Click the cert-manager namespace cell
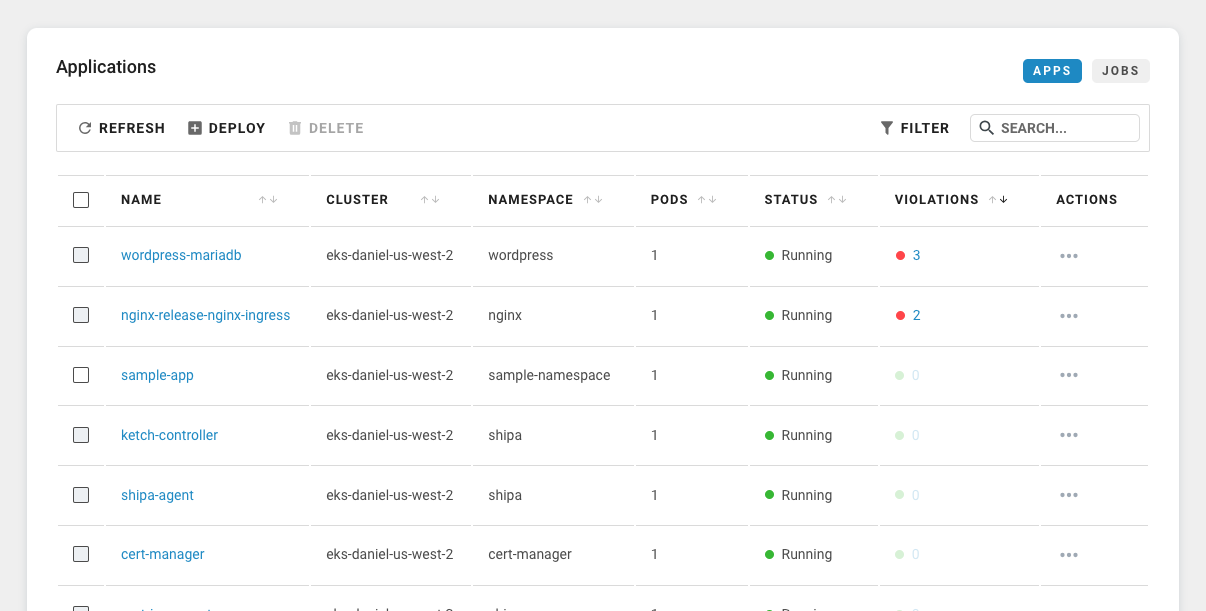Image resolution: width=1206 pixels, height=611 pixels. pos(530,554)
